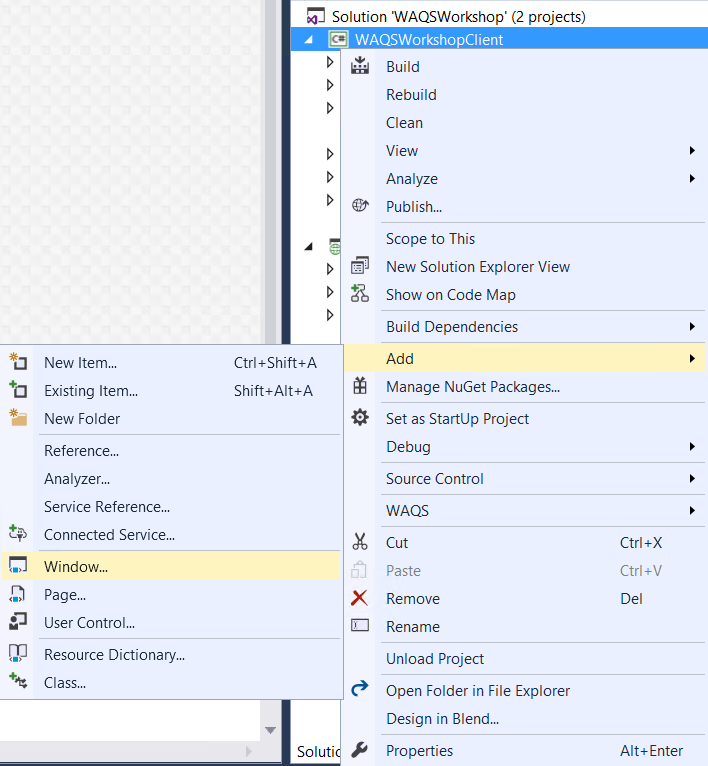
Task: Click the red X Remove icon
Action: pyautogui.click(x=360, y=598)
